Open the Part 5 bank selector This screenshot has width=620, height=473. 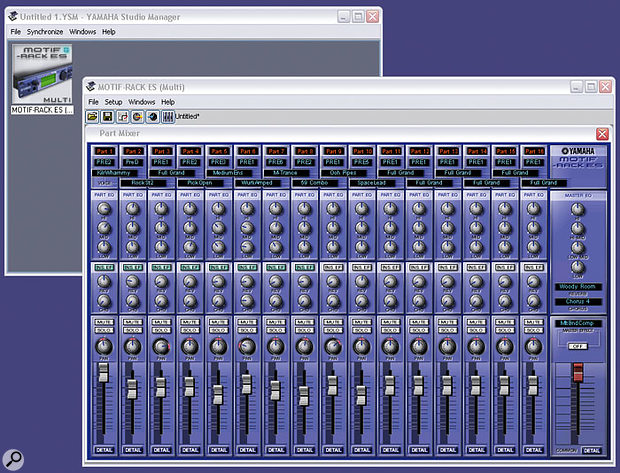pos(218,162)
